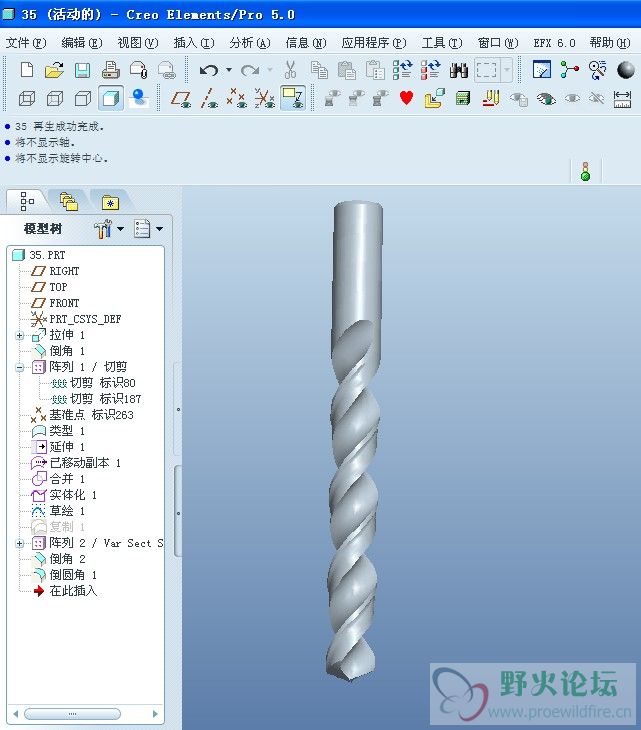
Task: Open the 文件(F) menu
Action: tap(26, 43)
